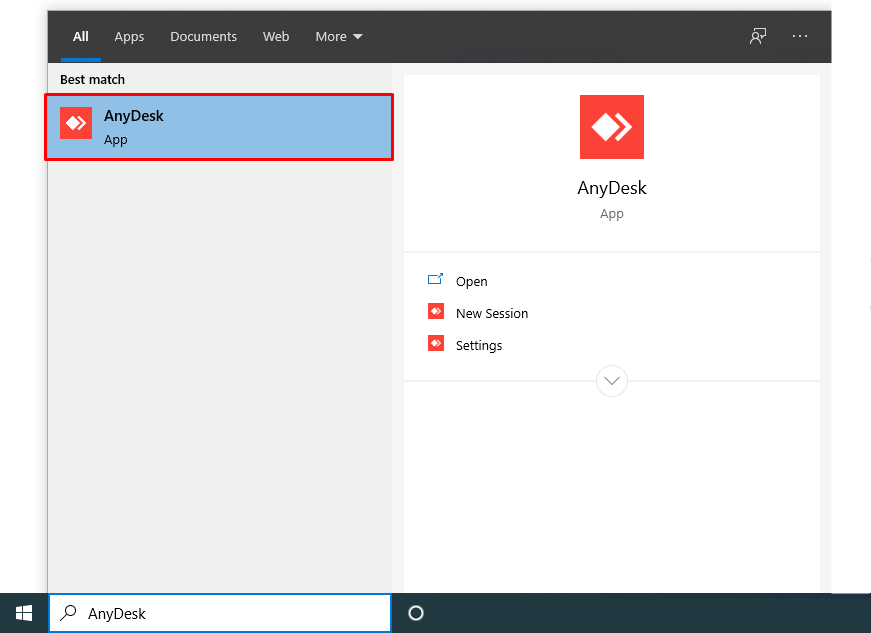The height and width of the screenshot is (633, 871).
Task: Click the Windows Start button
Action: coord(24,613)
